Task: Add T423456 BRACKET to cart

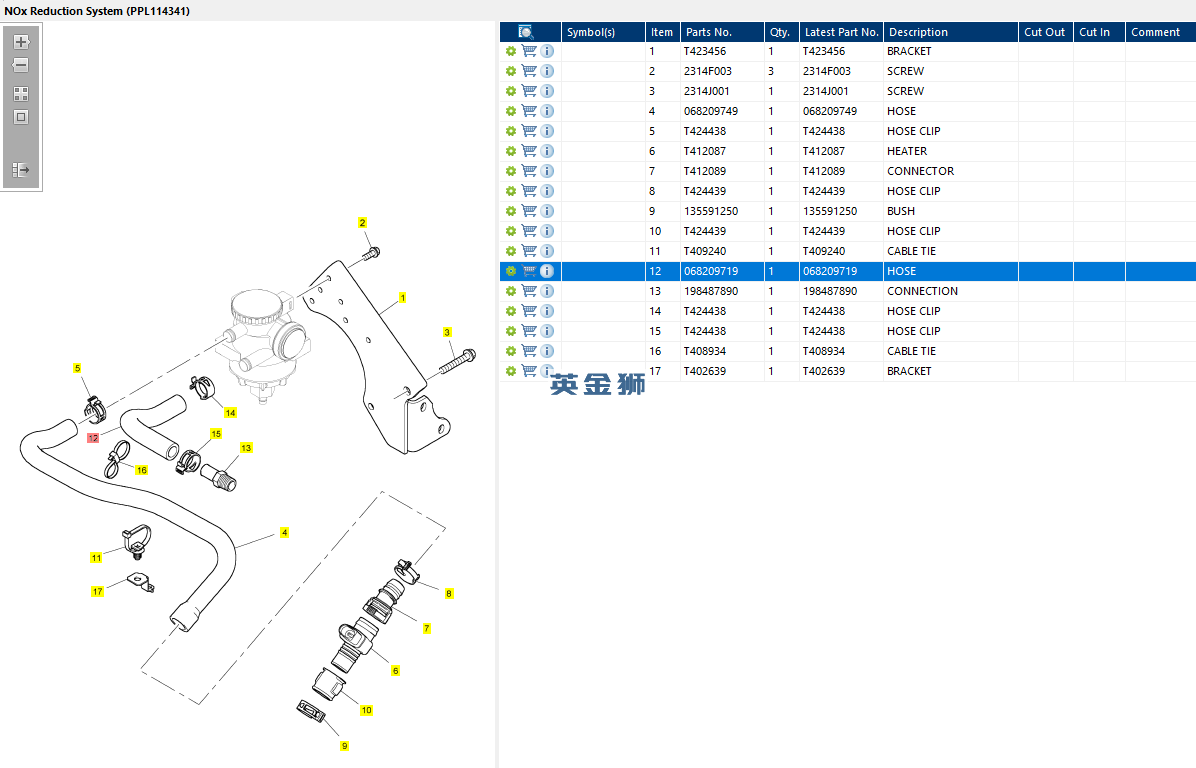Action: (529, 51)
